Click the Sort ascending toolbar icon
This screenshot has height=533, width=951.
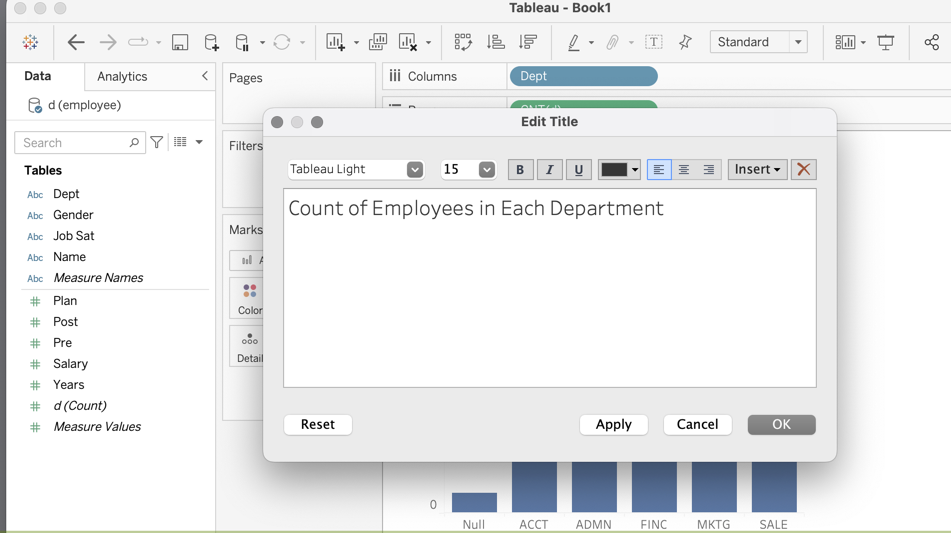[x=496, y=43]
